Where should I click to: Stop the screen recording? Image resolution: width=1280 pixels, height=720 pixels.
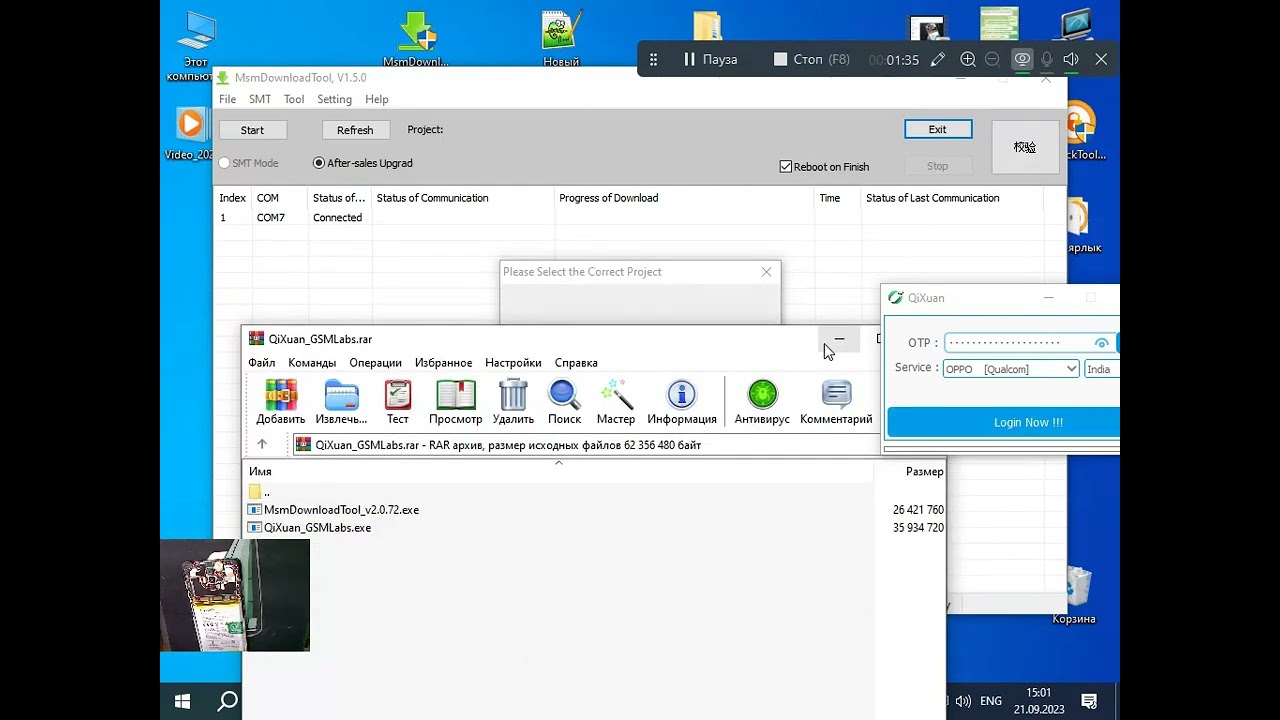pyautogui.click(x=812, y=59)
